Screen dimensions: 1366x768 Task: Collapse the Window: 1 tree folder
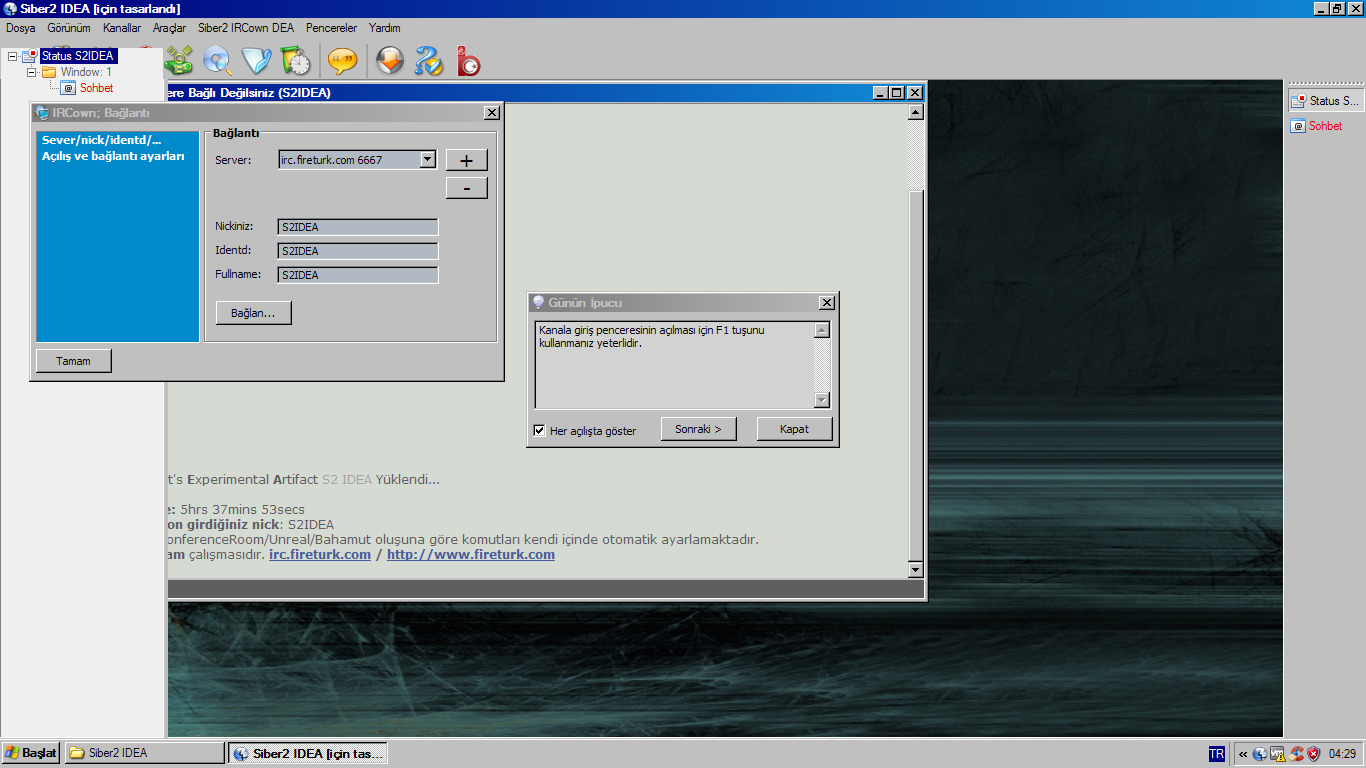[32, 72]
